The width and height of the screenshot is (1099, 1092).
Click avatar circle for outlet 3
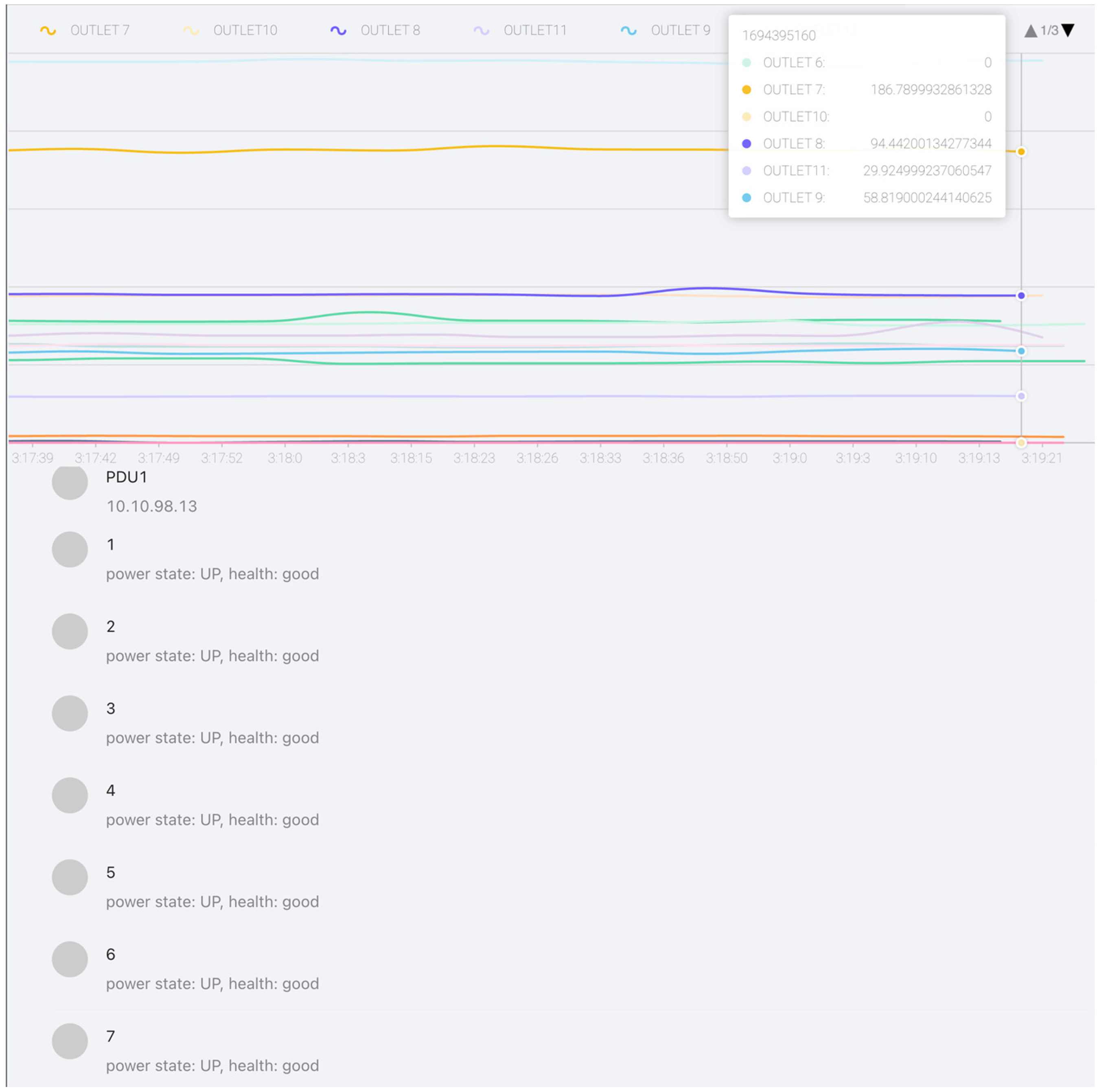(x=70, y=713)
